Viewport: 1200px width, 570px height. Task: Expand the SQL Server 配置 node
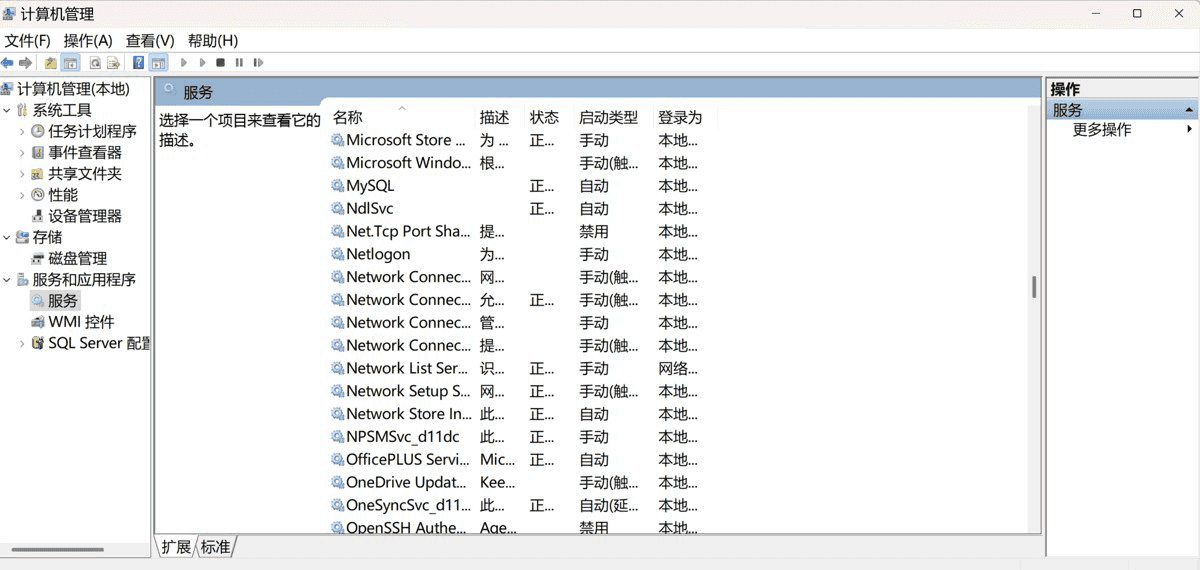pyautogui.click(x=22, y=343)
